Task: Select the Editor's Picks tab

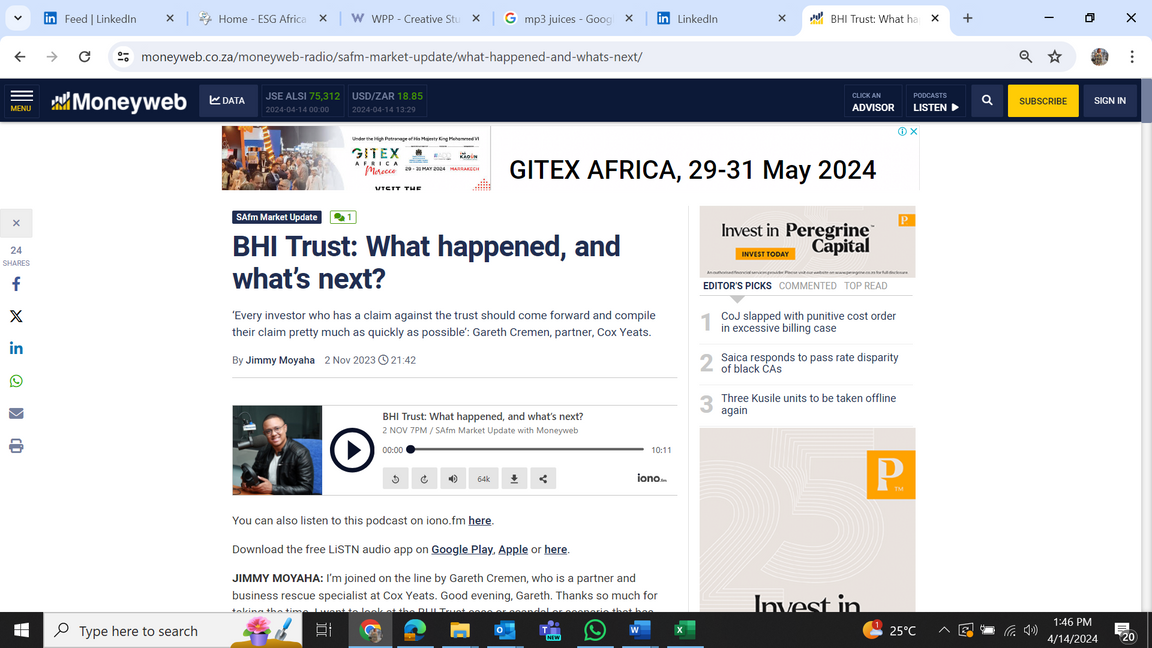Action: [x=737, y=286]
